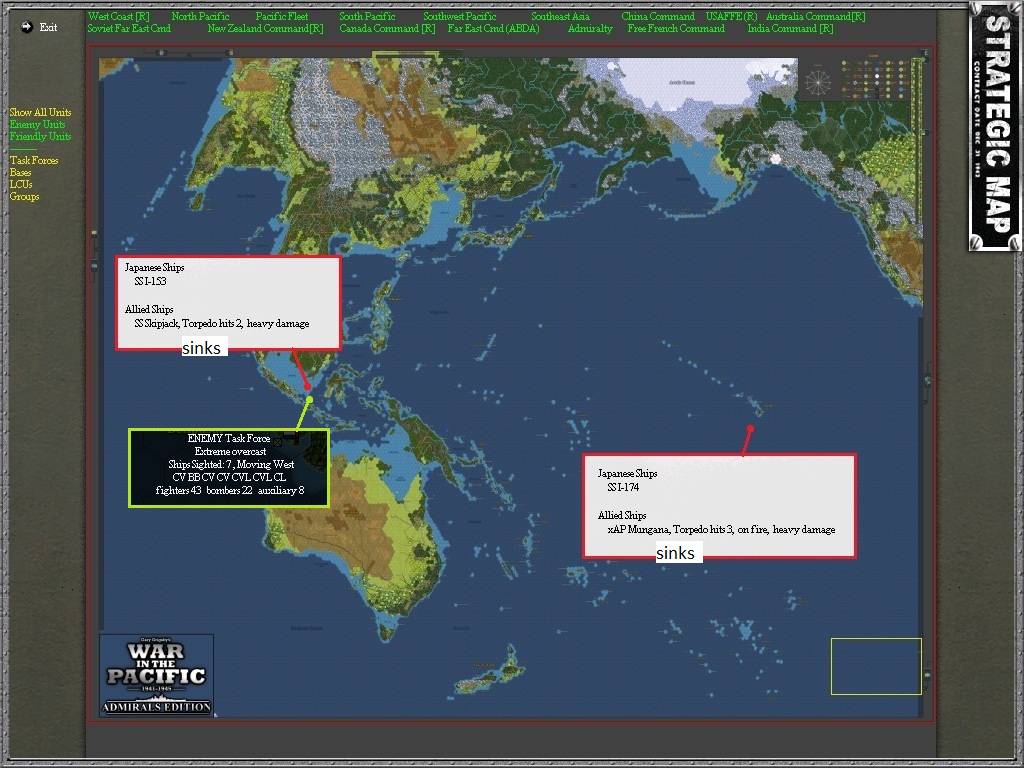Image resolution: width=1024 pixels, height=768 pixels.
Task: Toggle Task Forces display
Action: [x=34, y=161]
